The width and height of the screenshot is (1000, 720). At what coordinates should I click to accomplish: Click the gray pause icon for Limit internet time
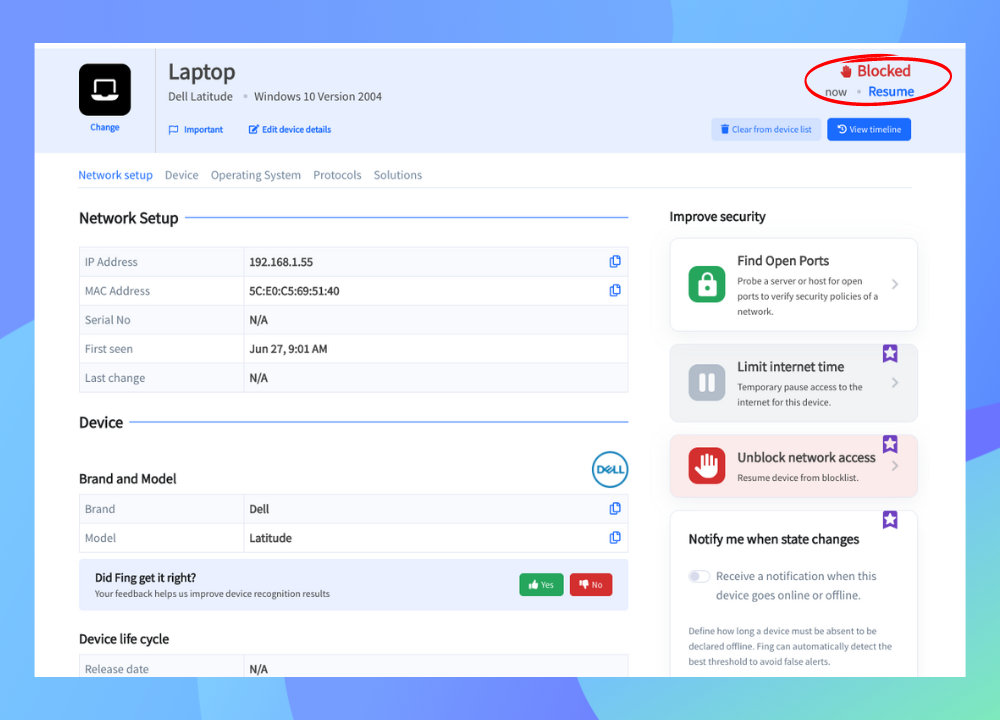pyautogui.click(x=707, y=382)
